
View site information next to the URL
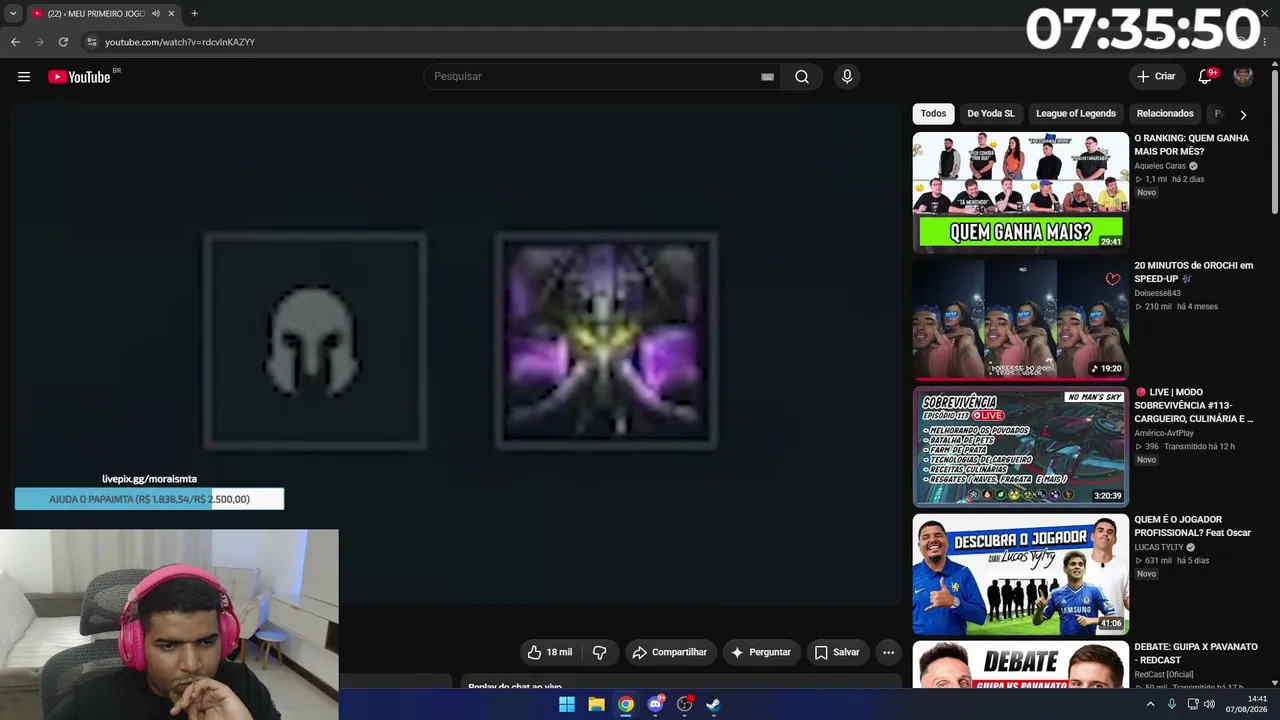[91, 42]
